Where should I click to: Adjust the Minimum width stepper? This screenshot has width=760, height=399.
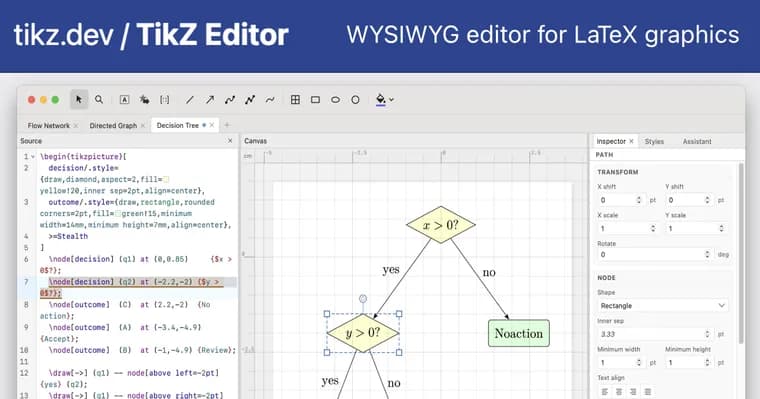639,362
